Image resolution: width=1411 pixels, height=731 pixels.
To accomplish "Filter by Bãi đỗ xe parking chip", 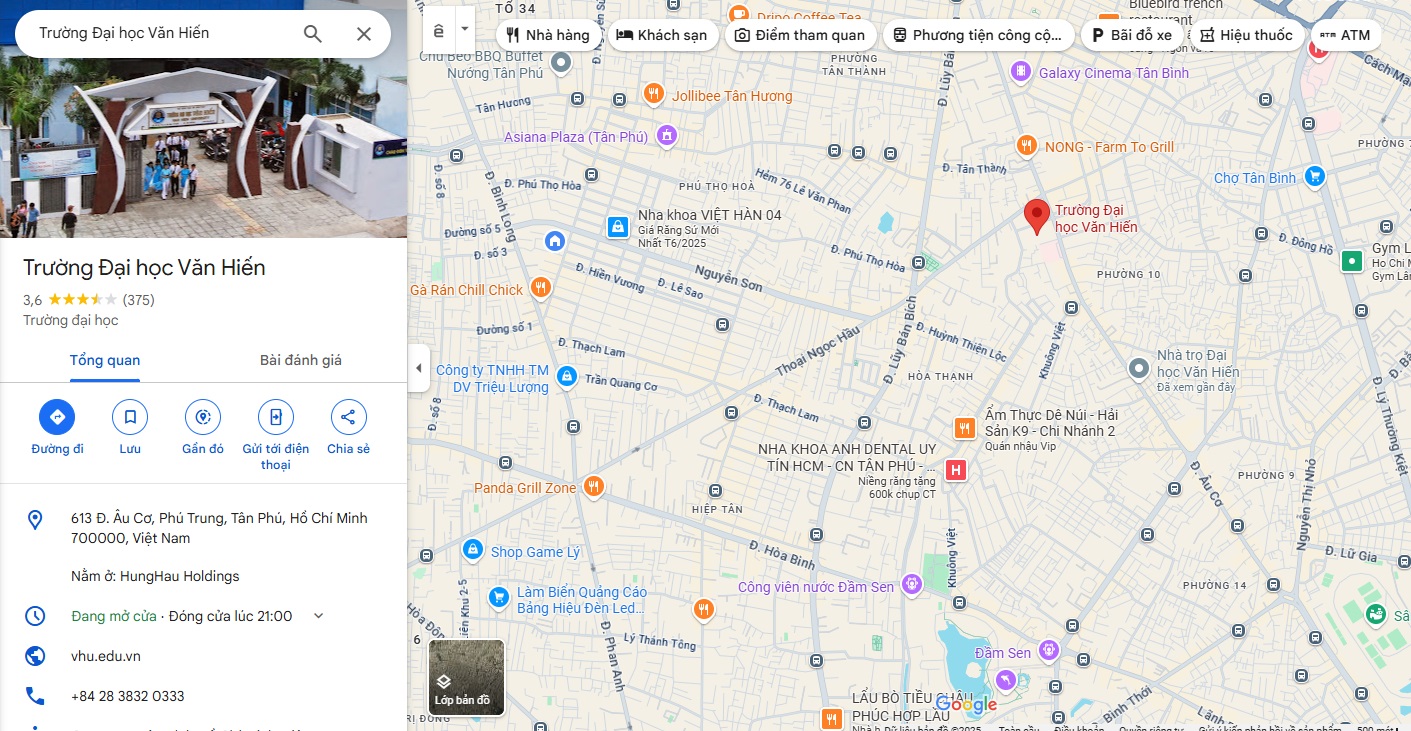I will coord(1132,35).
